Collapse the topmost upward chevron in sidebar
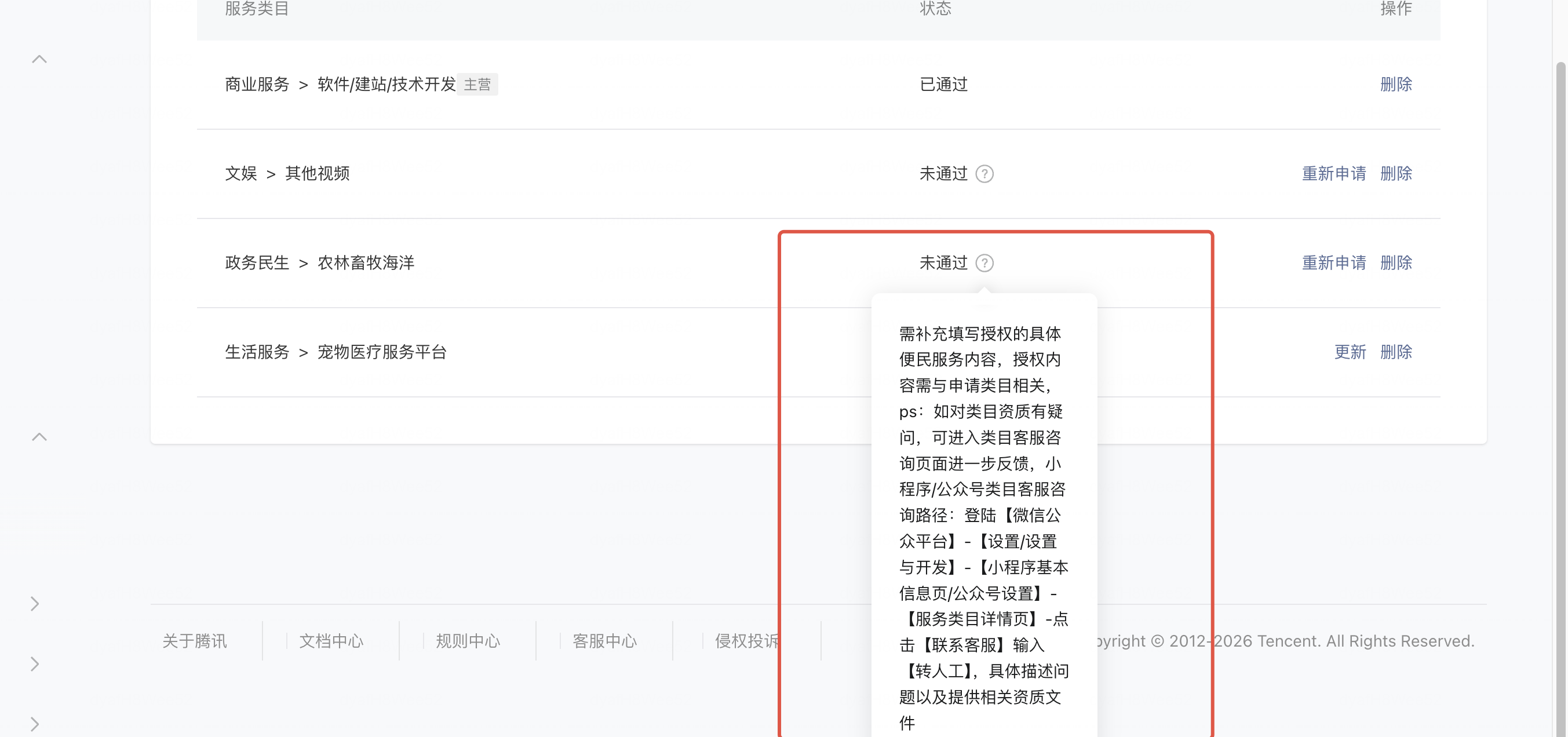This screenshot has height=737, width=1568. point(39,59)
